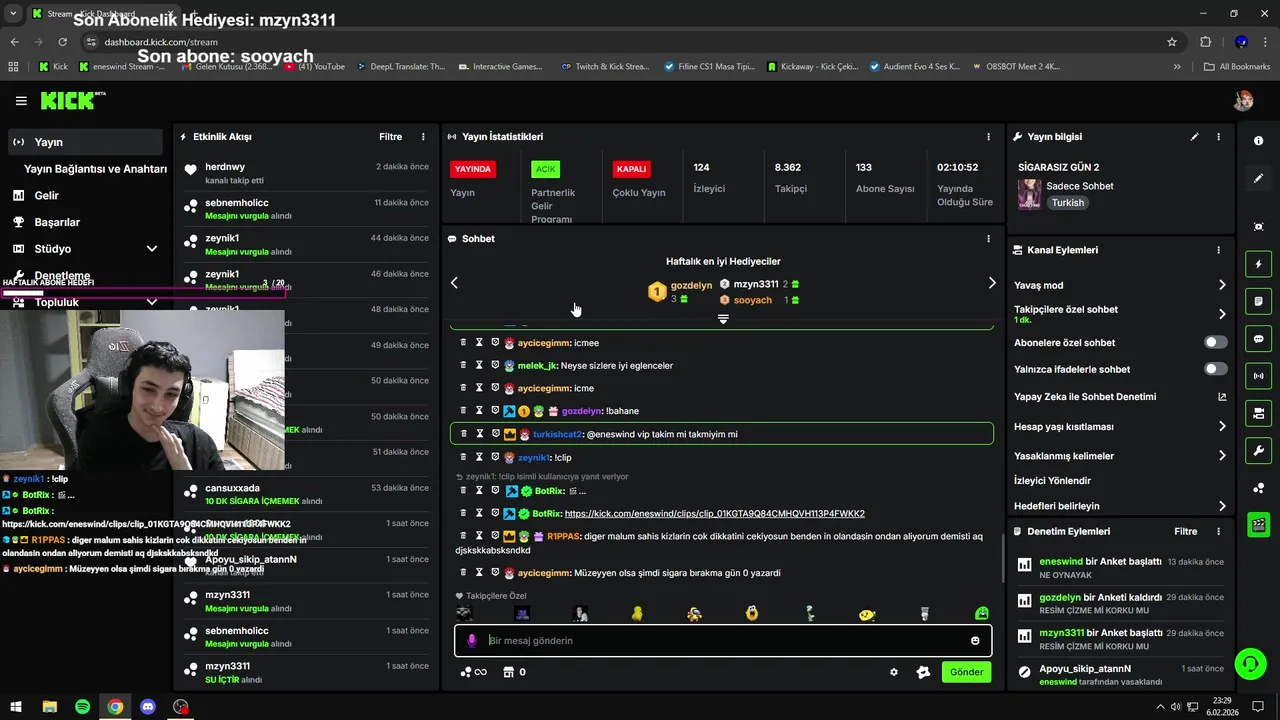Click the Bir mesaj gönderin input field
Image resolution: width=1280 pixels, height=720 pixels.
(723, 640)
